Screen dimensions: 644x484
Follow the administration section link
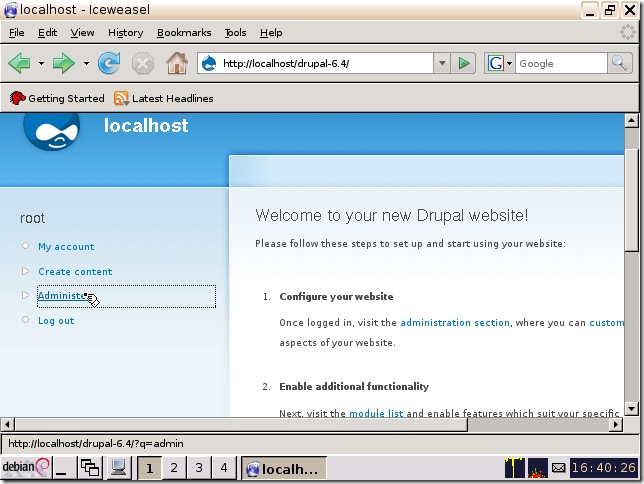pyautogui.click(x=455, y=323)
